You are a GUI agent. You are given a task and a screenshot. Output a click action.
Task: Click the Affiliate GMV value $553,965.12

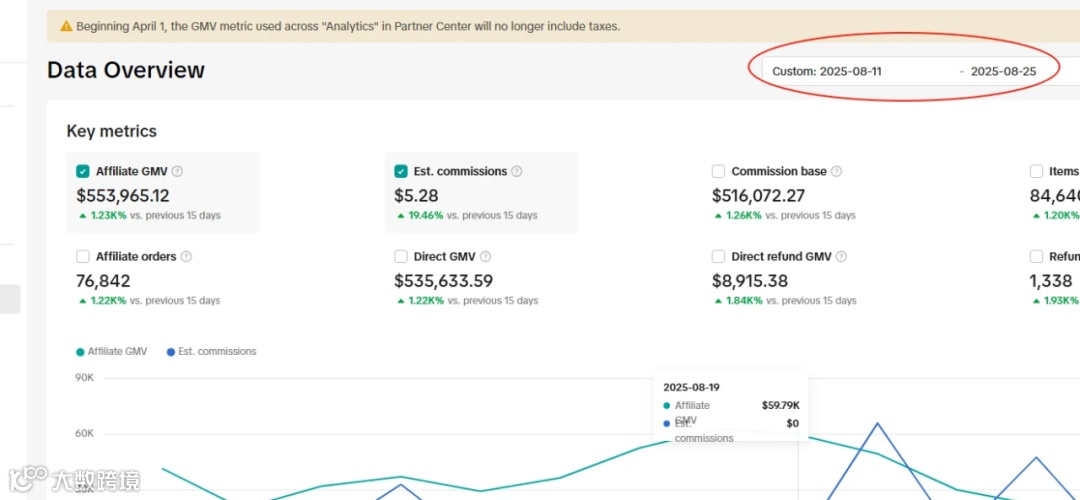(123, 196)
